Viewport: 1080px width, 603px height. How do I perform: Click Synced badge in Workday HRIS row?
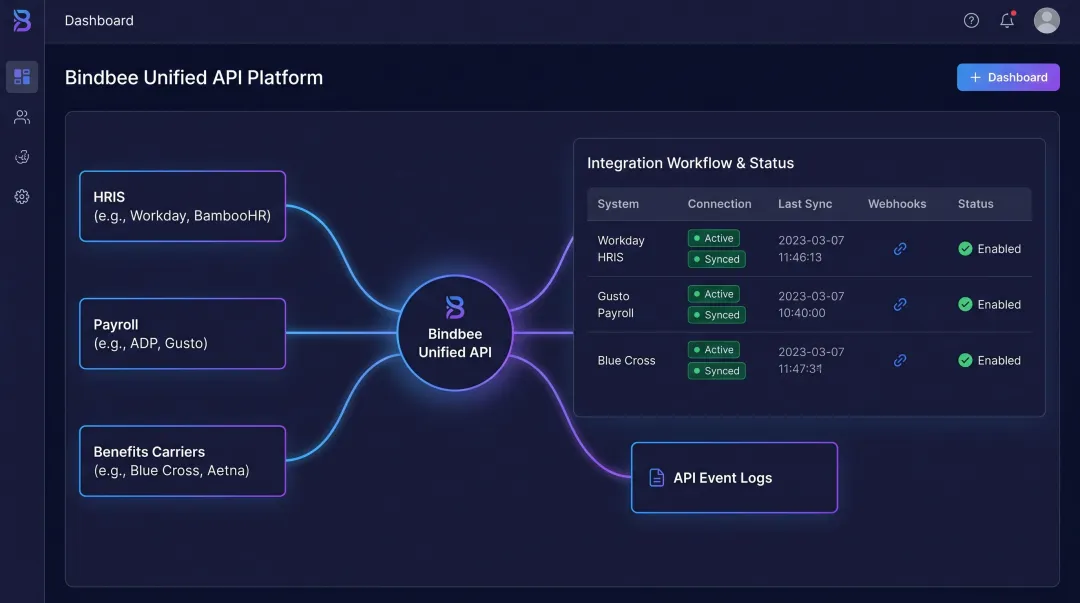point(716,259)
